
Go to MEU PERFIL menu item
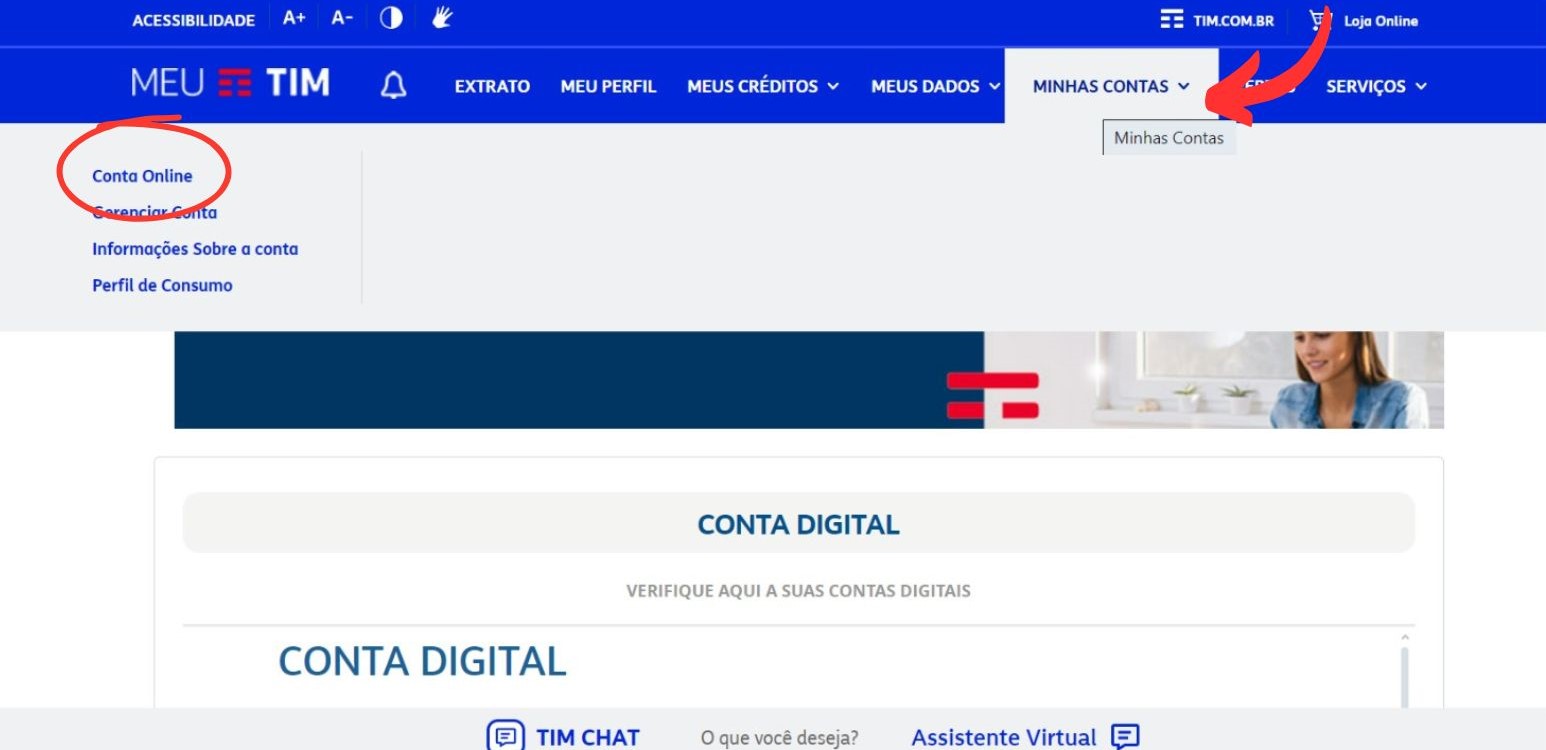click(608, 87)
